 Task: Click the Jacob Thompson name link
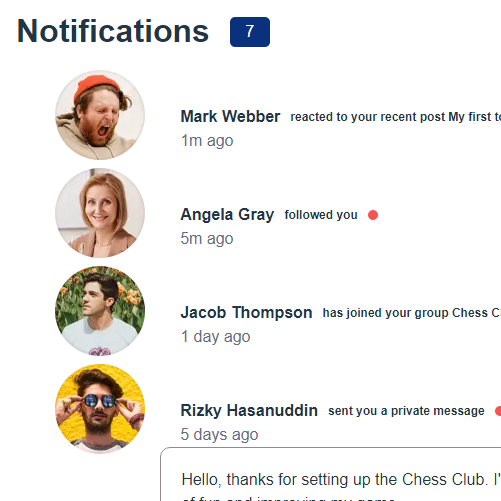click(x=246, y=312)
